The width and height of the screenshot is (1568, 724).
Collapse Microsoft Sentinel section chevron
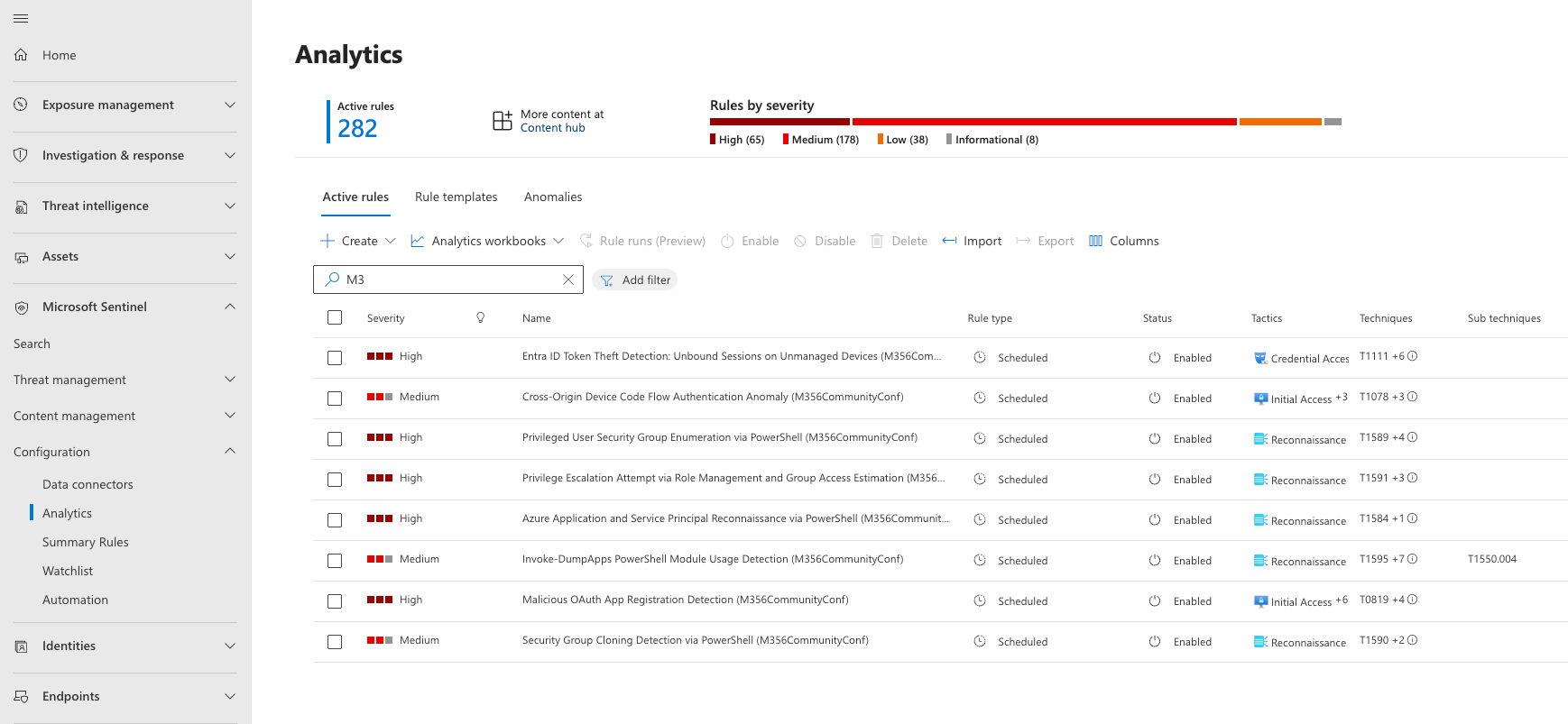pyautogui.click(x=230, y=307)
